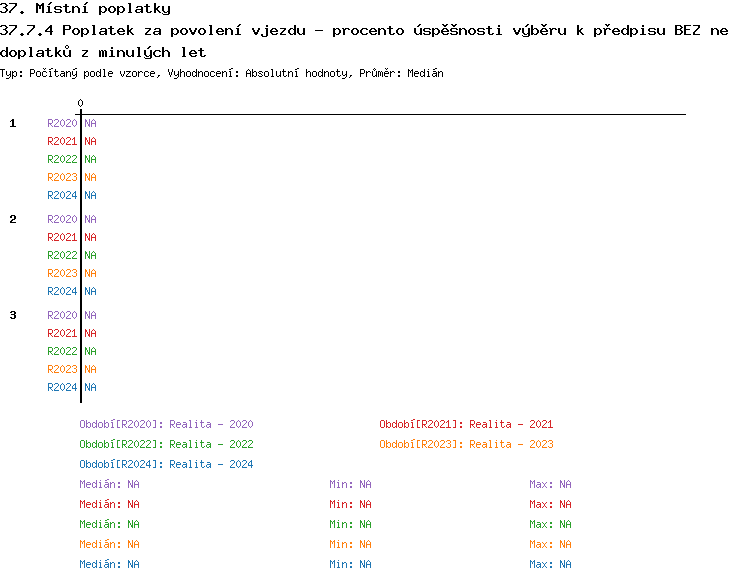Click the purple 'Medián: NA' statistic
The image size is (750, 582).
click(109, 484)
